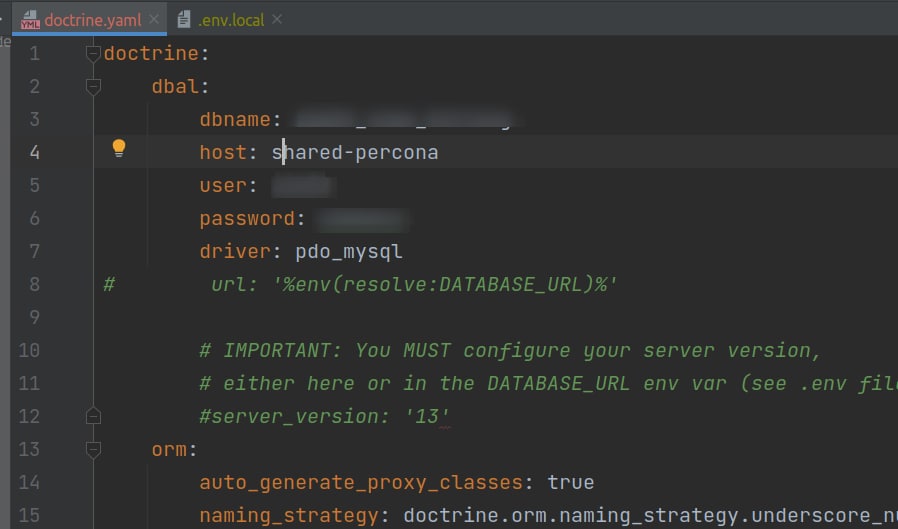Place cursor on 'dbal:' key
This screenshot has width=898, height=529.
click(180, 86)
